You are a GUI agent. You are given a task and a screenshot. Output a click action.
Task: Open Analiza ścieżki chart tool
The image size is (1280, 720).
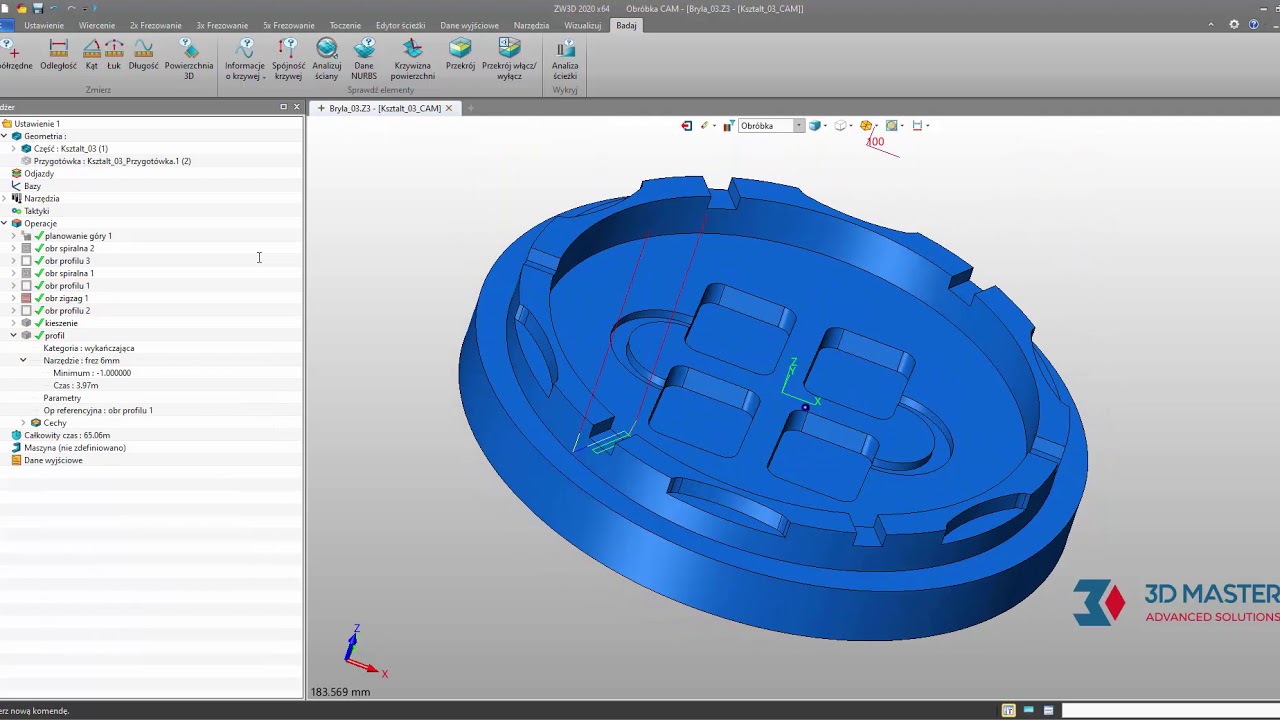click(565, 59)
